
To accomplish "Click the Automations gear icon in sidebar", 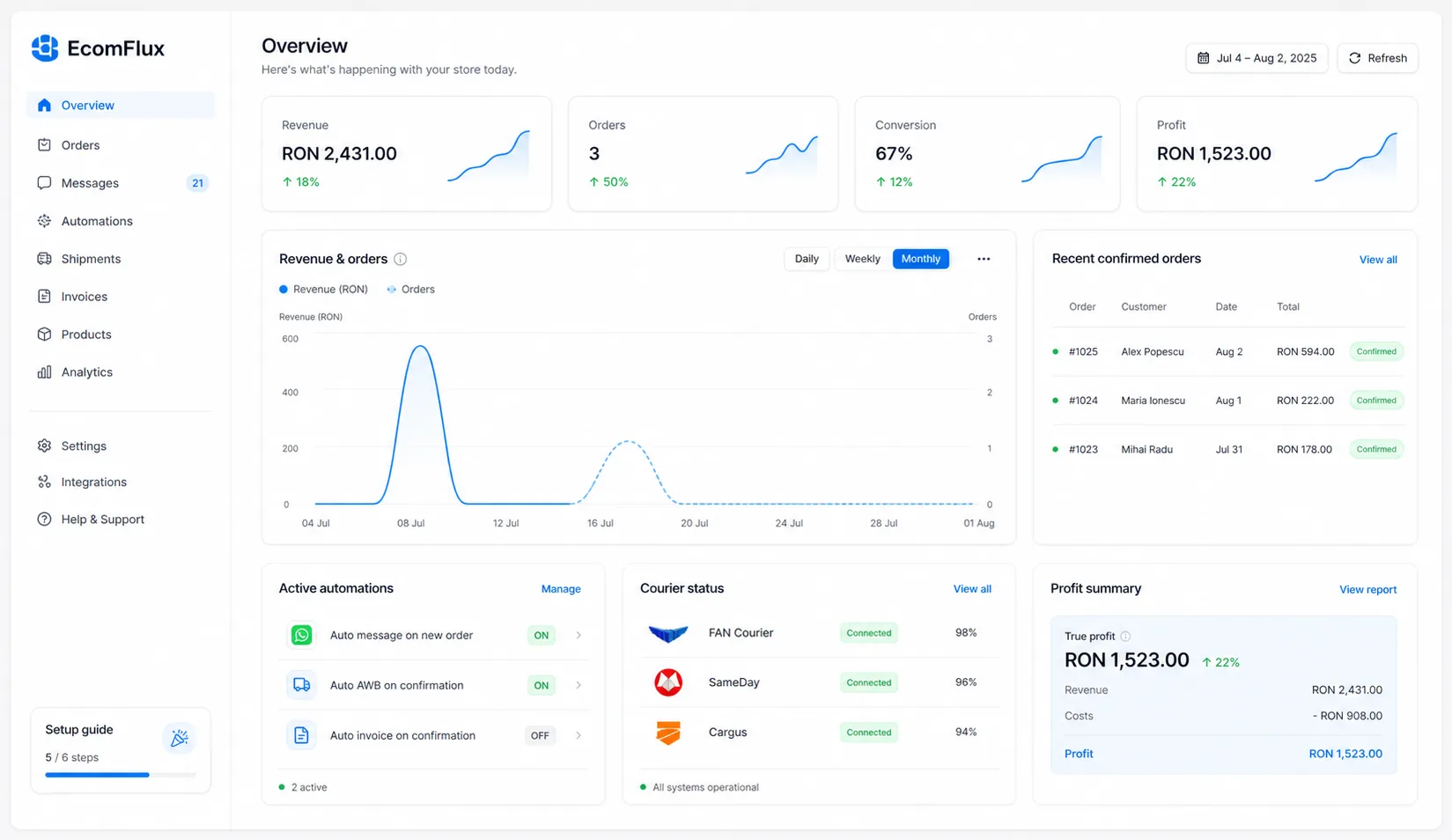I will [44, 221].
